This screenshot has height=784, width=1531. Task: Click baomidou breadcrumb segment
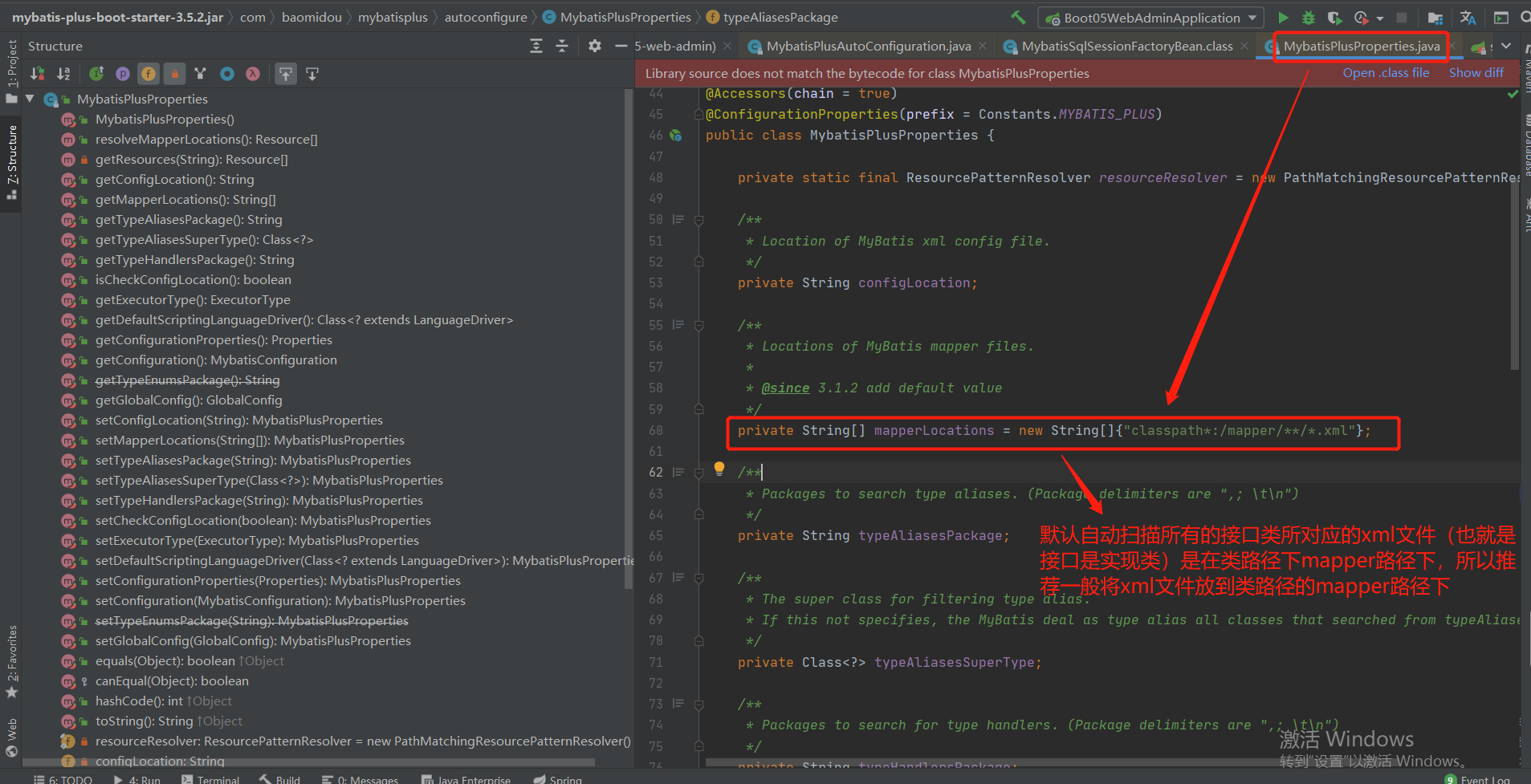(311, 18)
